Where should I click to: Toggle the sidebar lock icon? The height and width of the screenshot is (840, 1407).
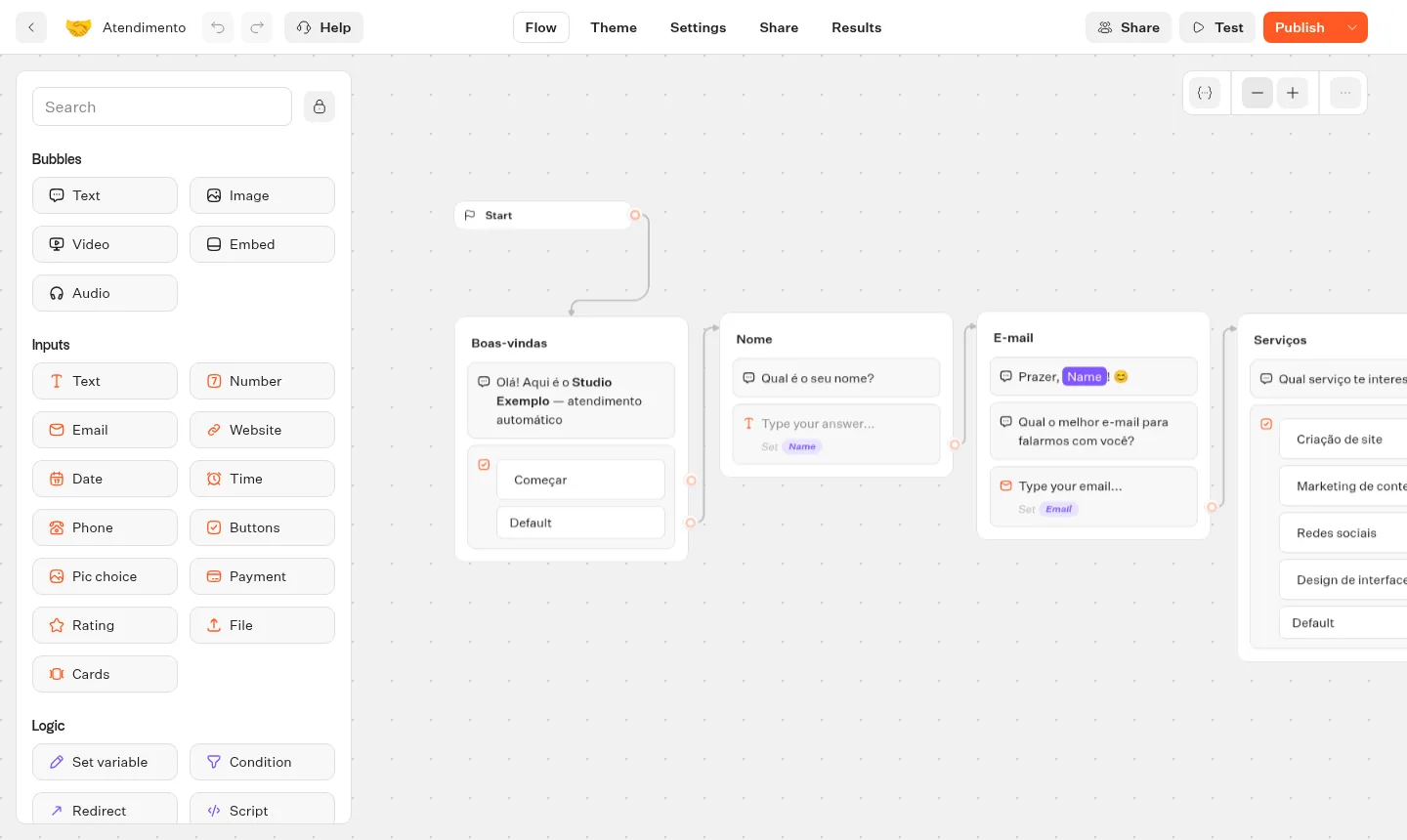pyautogui.click(x=320, y=106)
